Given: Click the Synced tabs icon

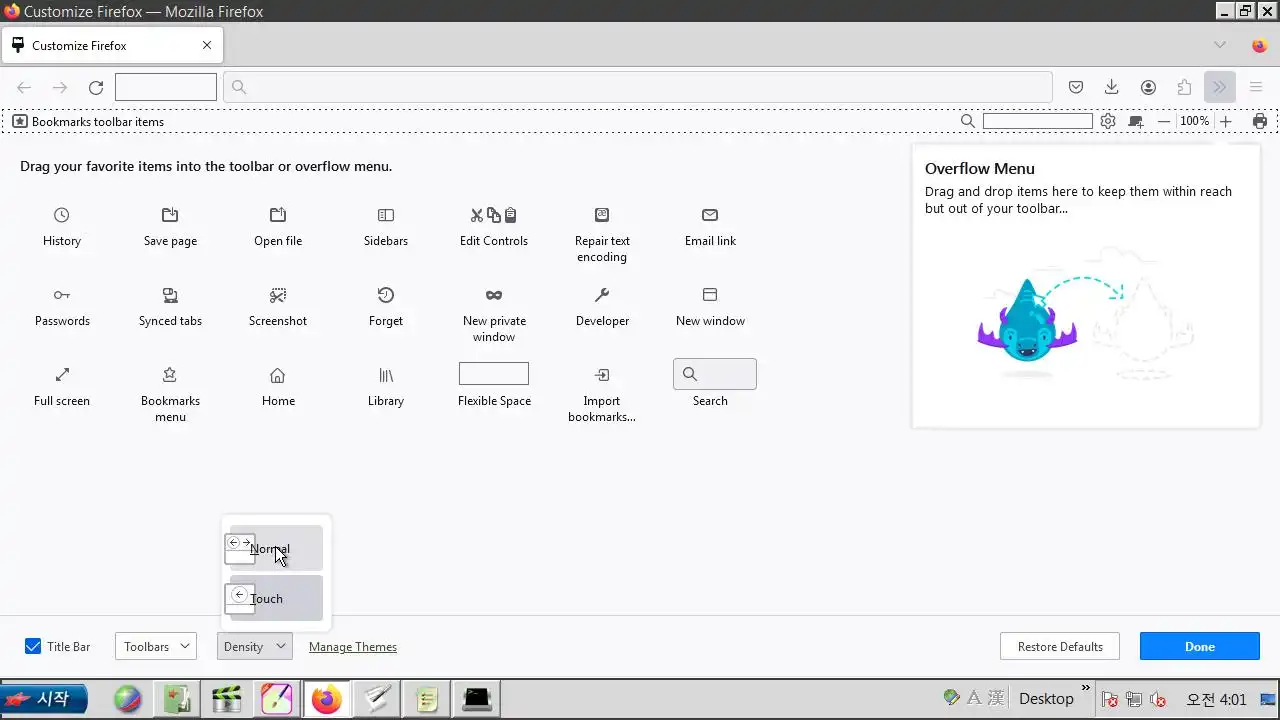Looking at the screenshot, I should pos(170,295).
